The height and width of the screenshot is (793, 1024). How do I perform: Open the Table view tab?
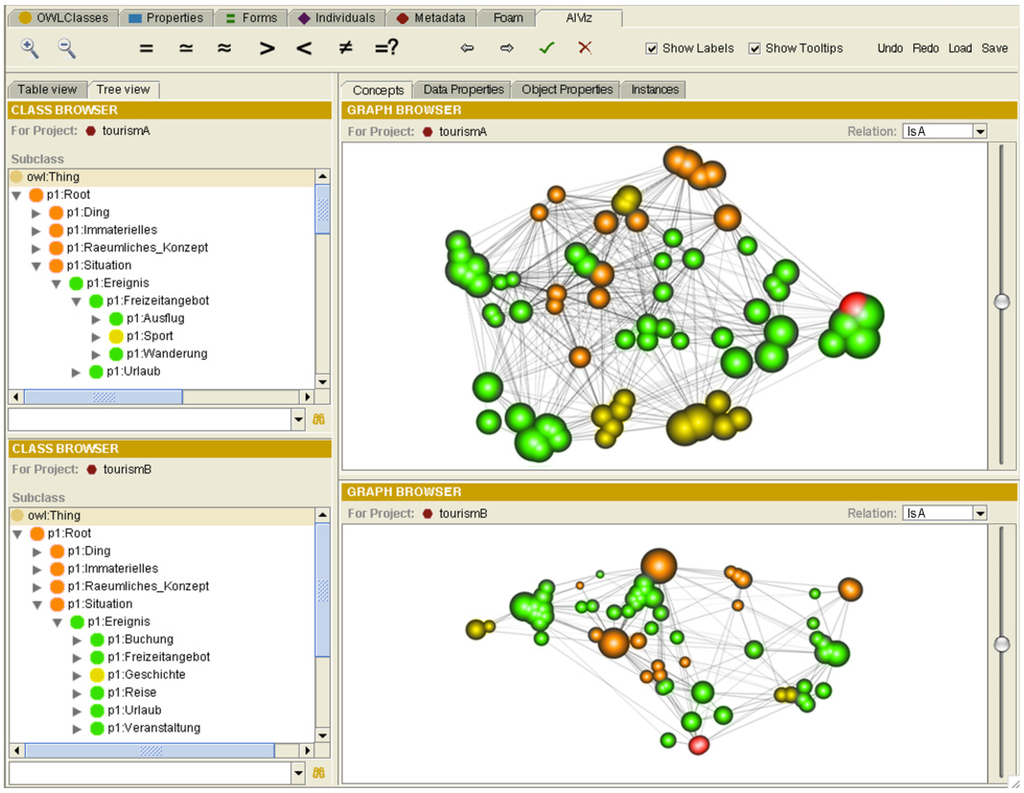click(47, 90)
